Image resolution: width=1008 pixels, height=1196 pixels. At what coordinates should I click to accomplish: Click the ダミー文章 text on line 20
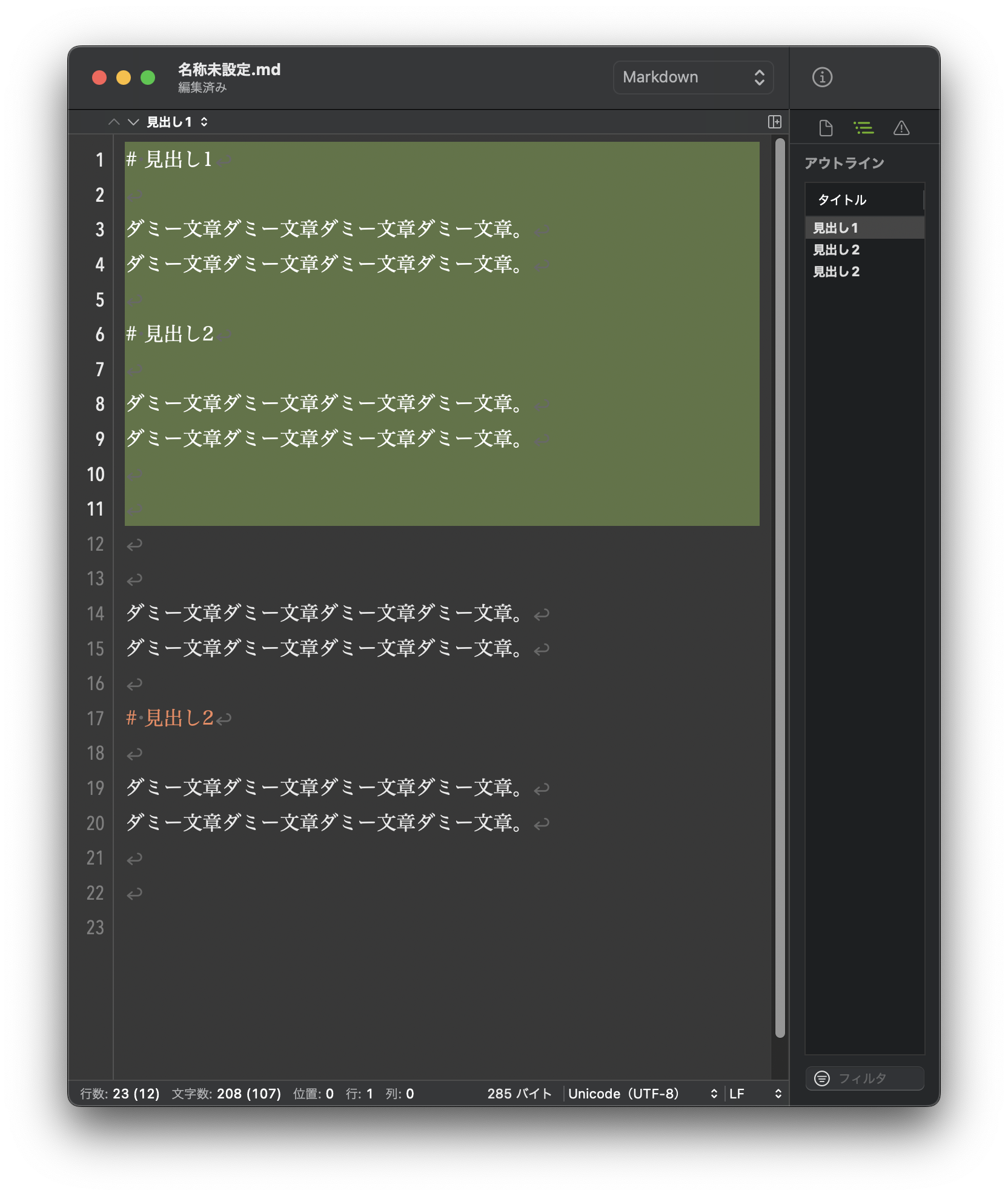[324, 823]
